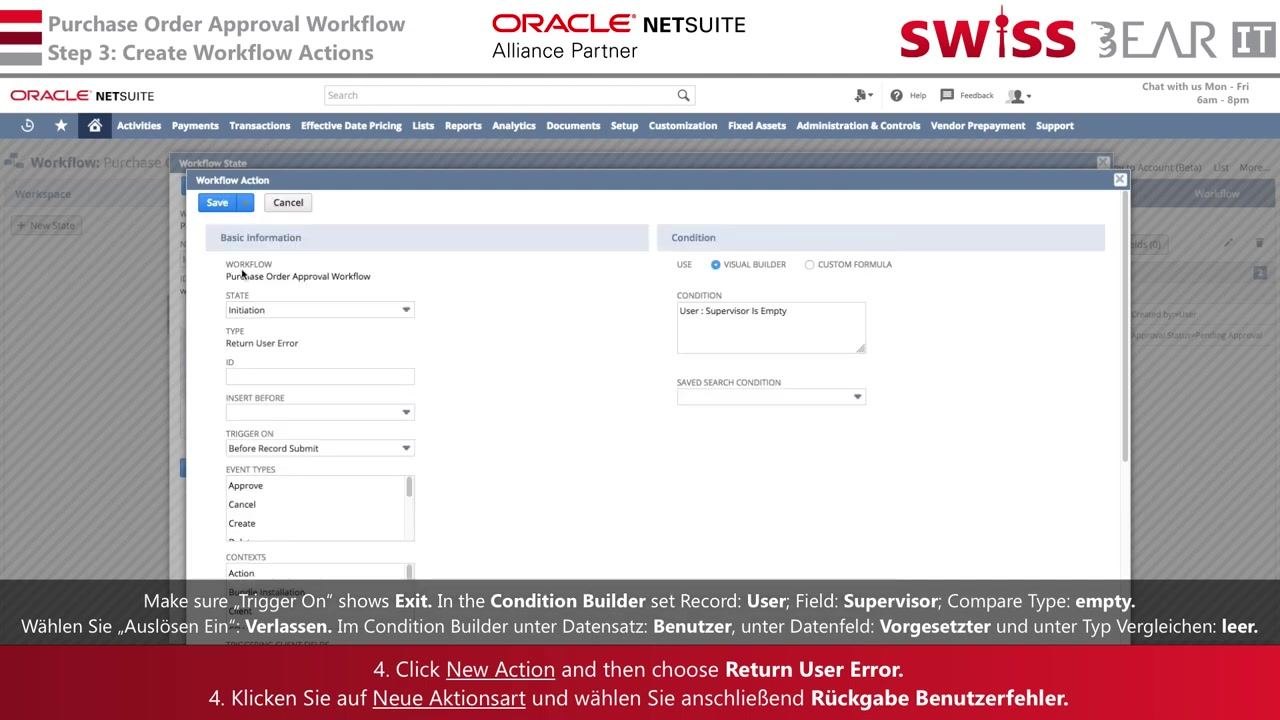Click the Workflow Action dialog vertical scrollbar
The height and width of the screenshot is (720, 1280).
[1126, 325]
